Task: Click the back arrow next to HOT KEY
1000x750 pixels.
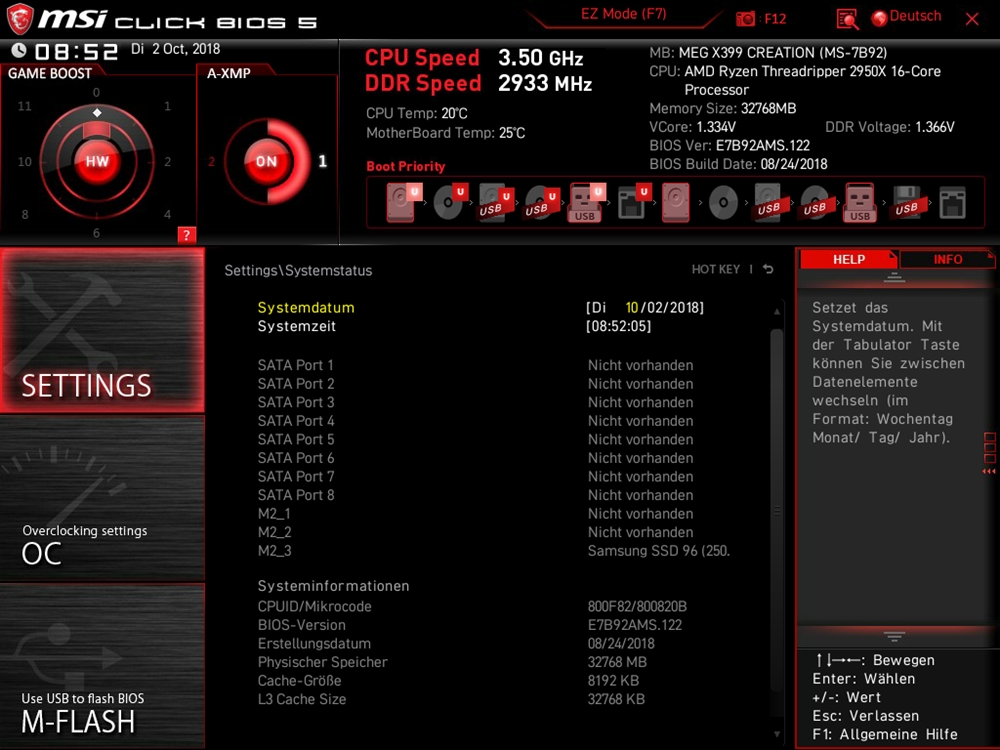Action: [768, 269]
